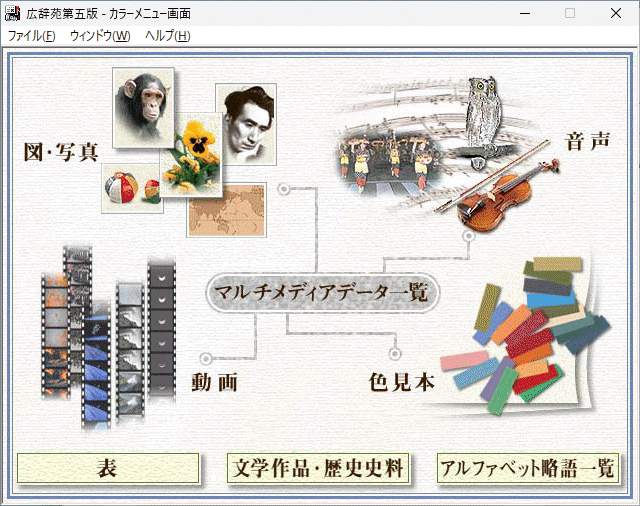
Task: Open the ヘルプ(H) menu
Action: [168, 36]
